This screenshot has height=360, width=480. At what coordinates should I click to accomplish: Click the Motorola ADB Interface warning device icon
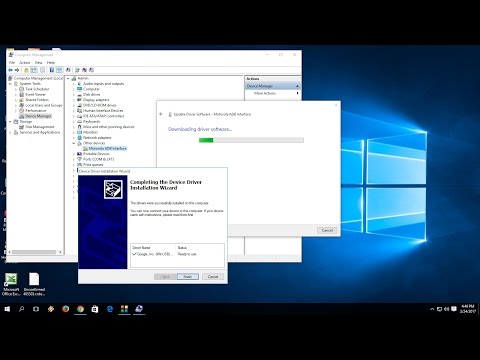[85, 148]
